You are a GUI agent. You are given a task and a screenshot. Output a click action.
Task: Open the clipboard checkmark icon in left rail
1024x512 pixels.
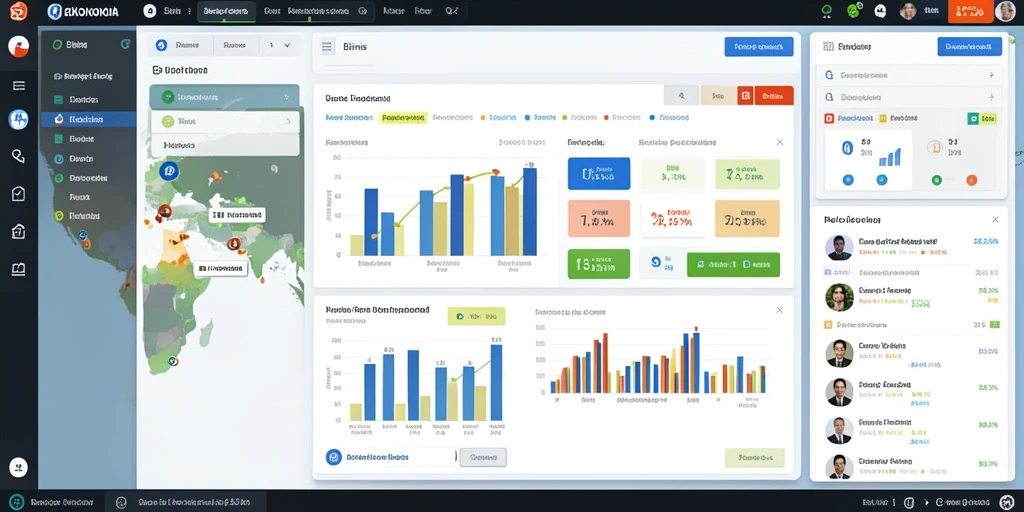coord(18,193)
